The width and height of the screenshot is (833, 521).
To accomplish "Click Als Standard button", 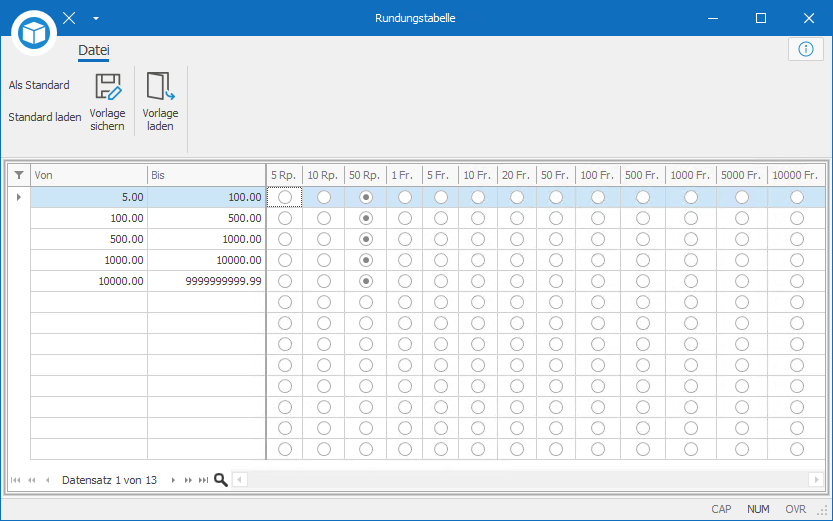I will 39,85.
